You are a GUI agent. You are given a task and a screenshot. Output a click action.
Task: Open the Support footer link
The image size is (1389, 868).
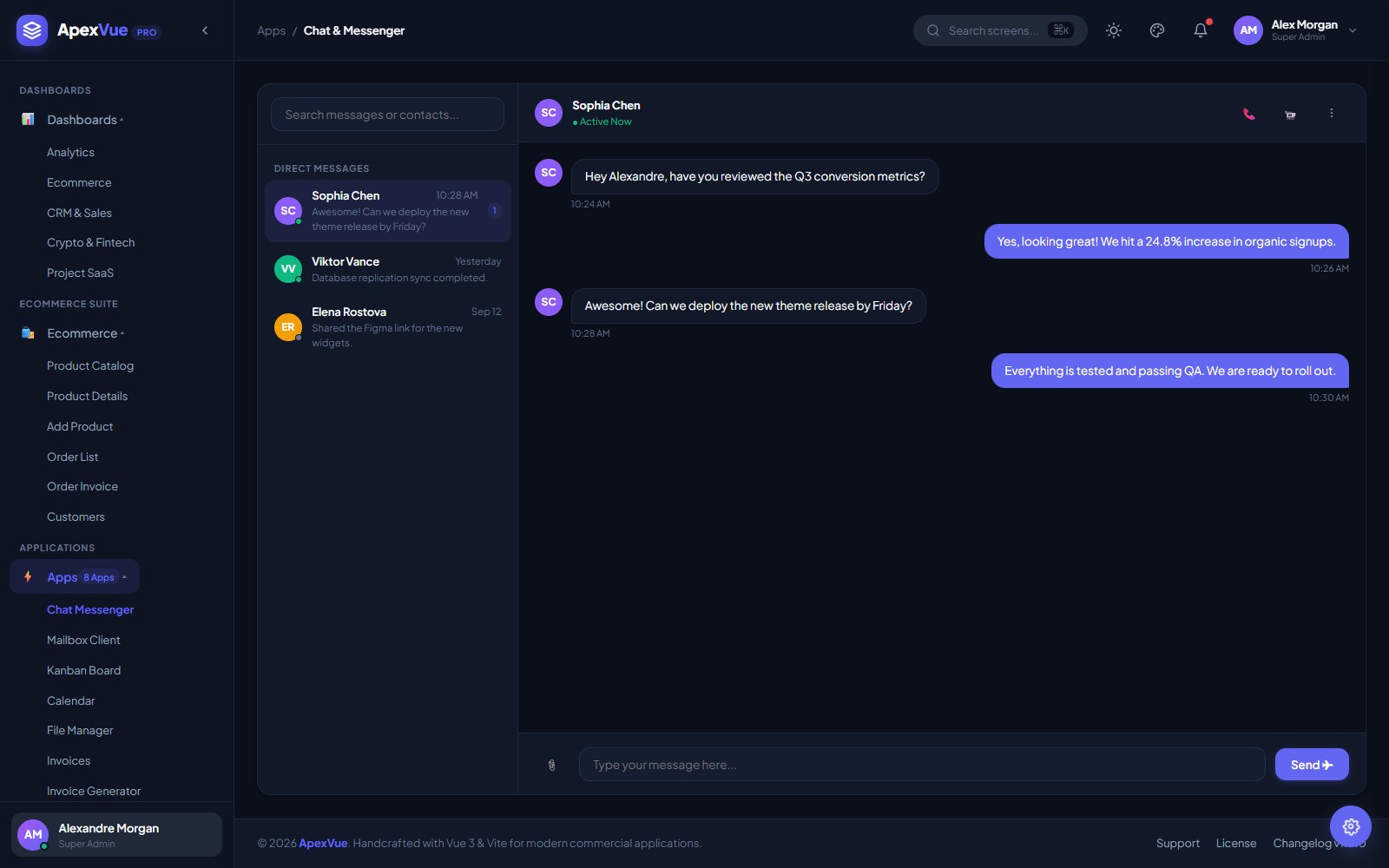pos(1178,843)
